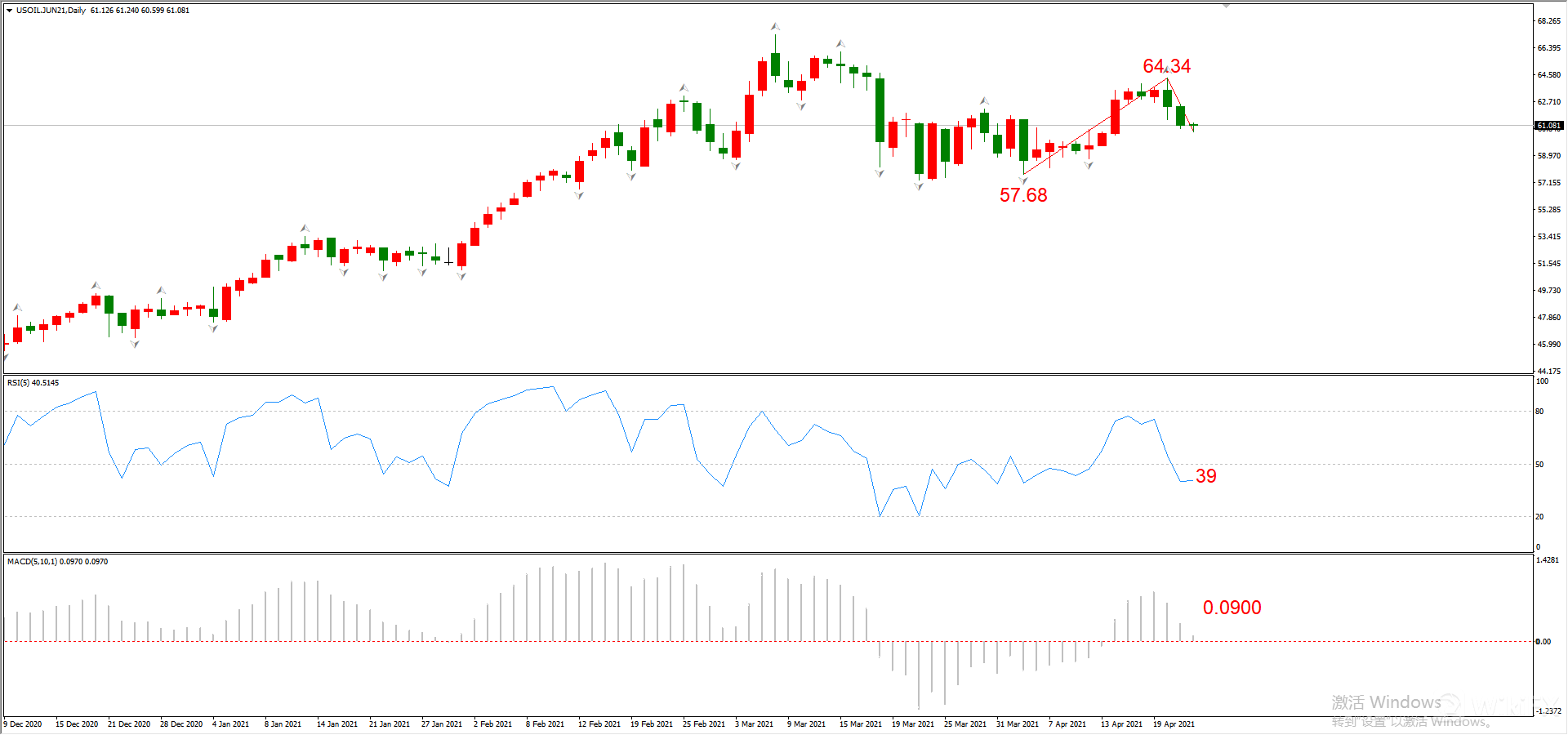Click the fractal arrow above the chart's highest candle
1568x735 pixels.
tap(775, 27)
